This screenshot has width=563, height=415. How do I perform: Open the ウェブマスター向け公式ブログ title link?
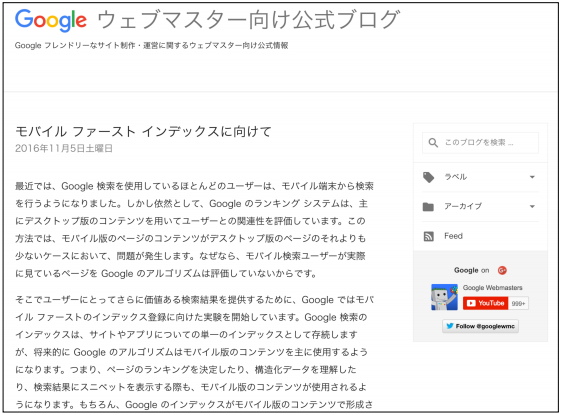click(x=248, y=20)
